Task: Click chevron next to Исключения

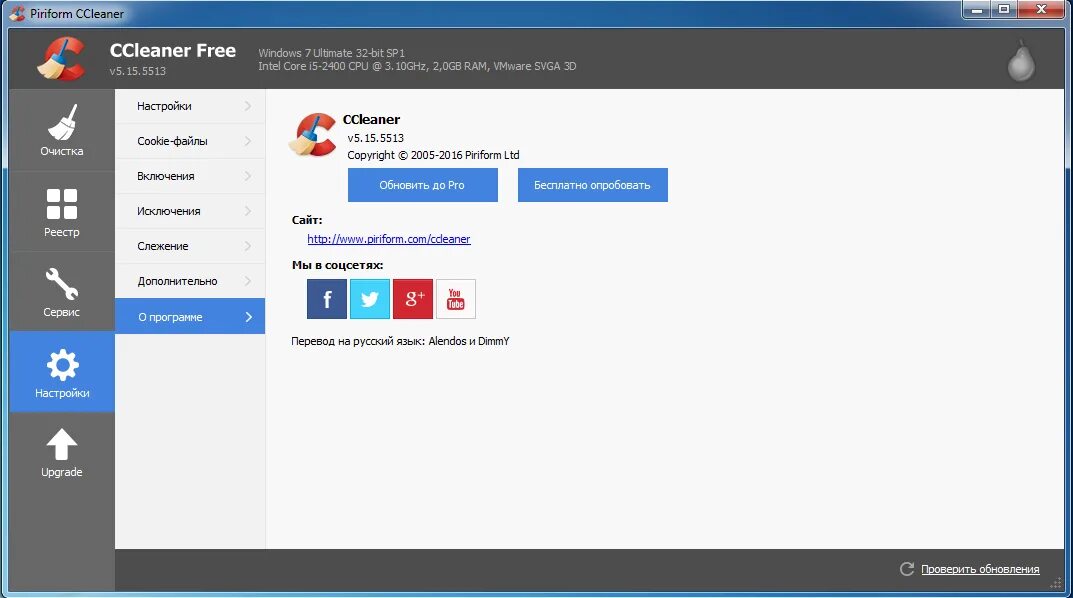Action: point(248,211)
